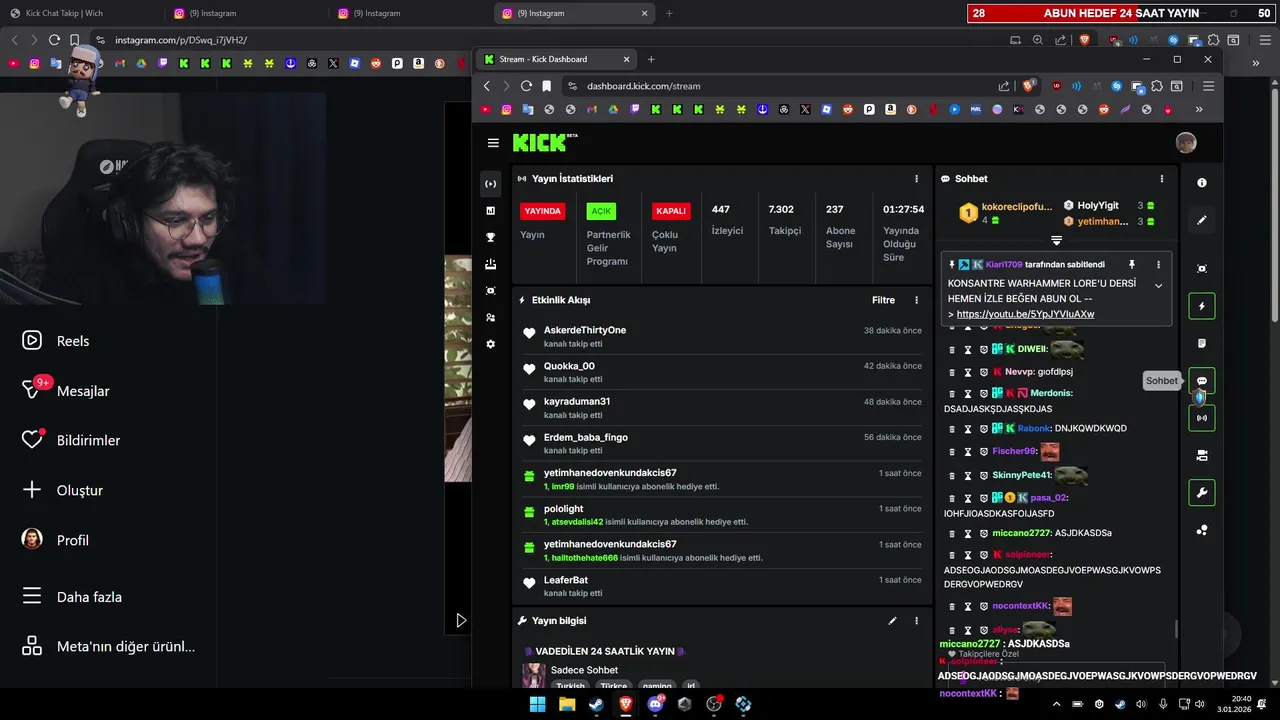1280x720 pixels.
Task: Open the trophy icon in Kick sidebar
Action: point(490,238)
